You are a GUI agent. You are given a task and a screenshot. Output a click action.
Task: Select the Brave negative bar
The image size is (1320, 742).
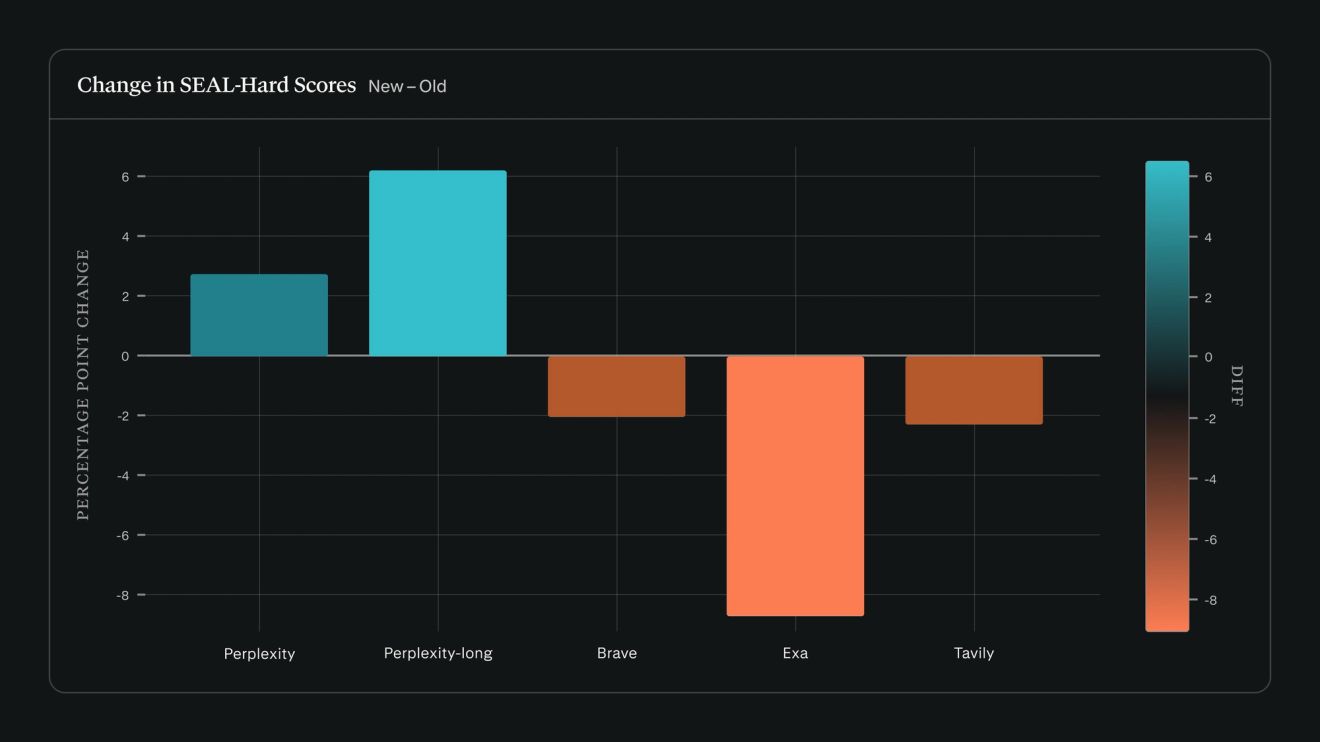coord(617,386)
